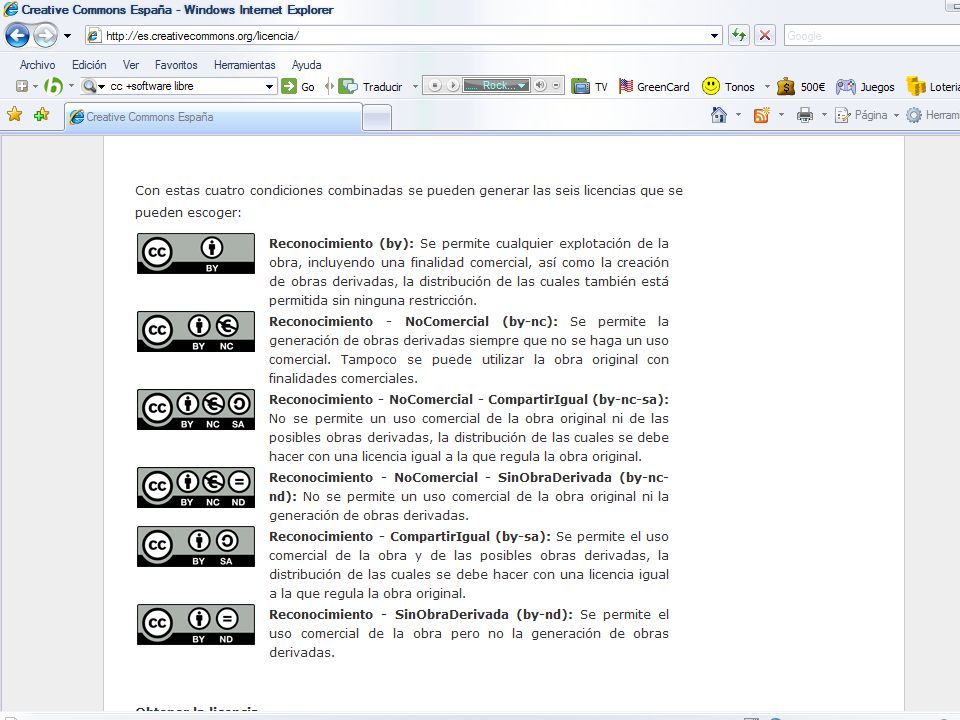Open the feeds dropdown arrow
The height and width of the screenshot is (720, 960).
tap(781, 114)
